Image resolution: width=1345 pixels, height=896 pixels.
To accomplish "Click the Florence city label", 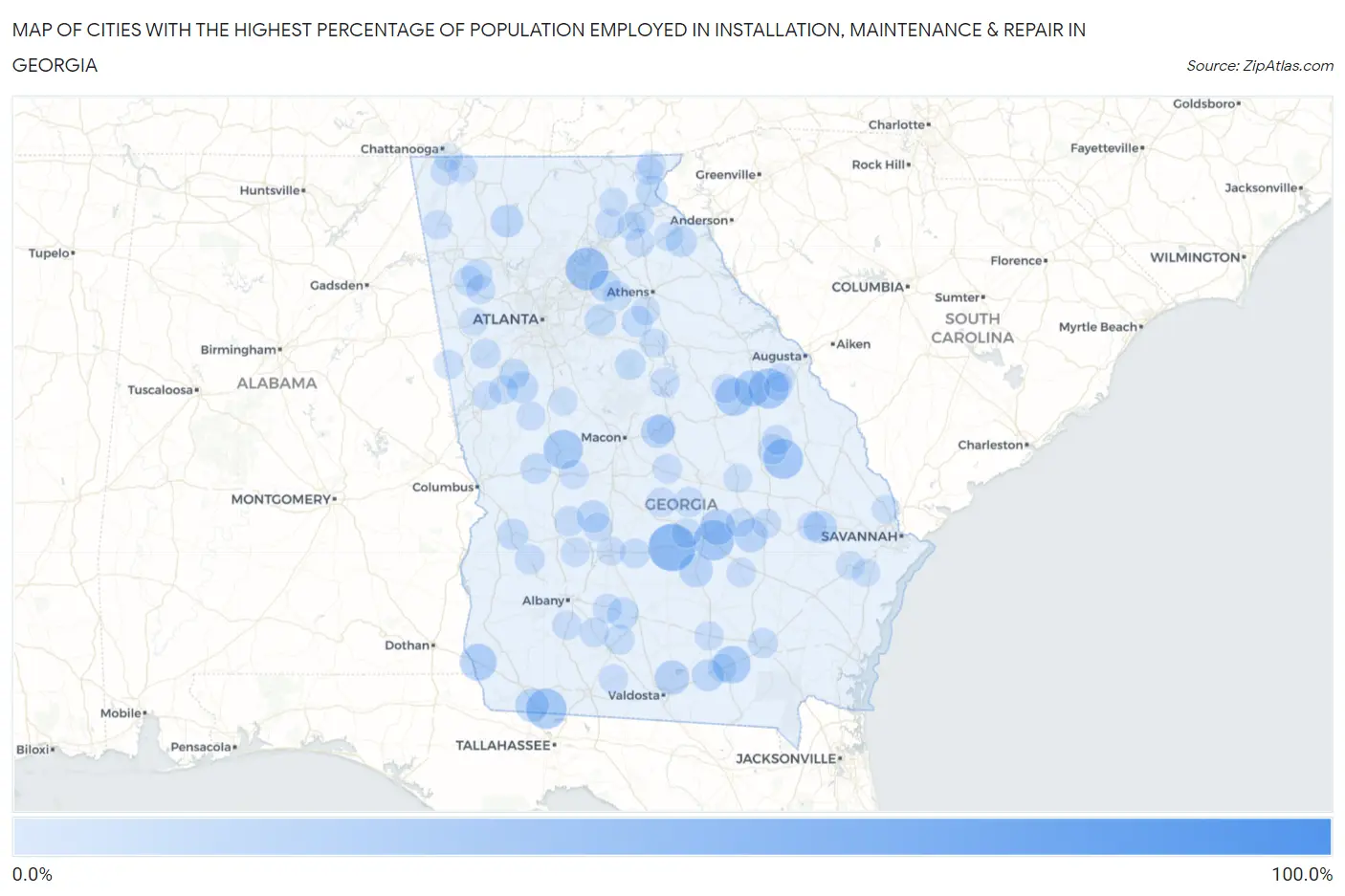I will [x=1017, y=261].
